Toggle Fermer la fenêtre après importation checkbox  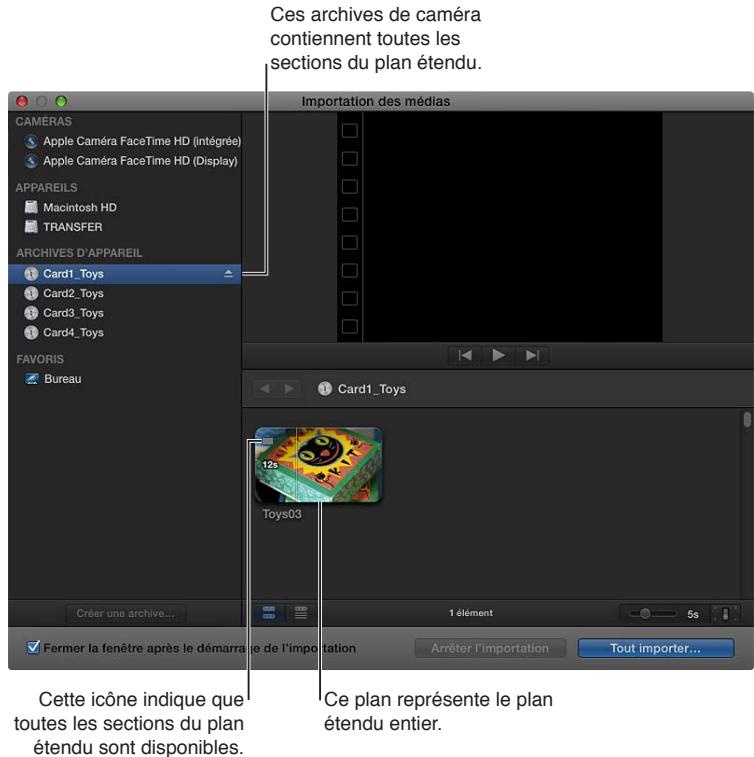(x=33, y=647)
